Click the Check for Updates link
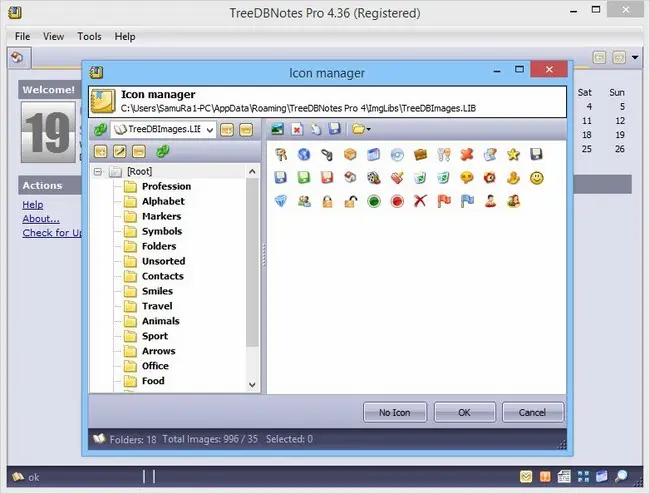Screen dimensions: 650x494 coord(52,233)
